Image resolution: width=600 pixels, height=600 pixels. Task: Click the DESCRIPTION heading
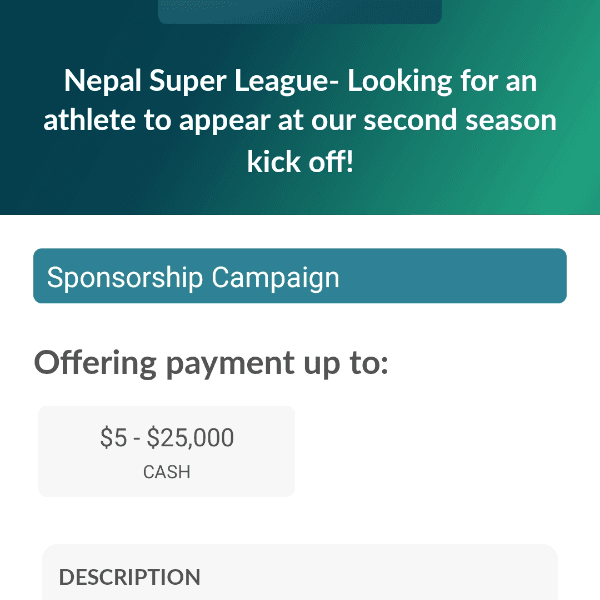click(x=130, y=577)
